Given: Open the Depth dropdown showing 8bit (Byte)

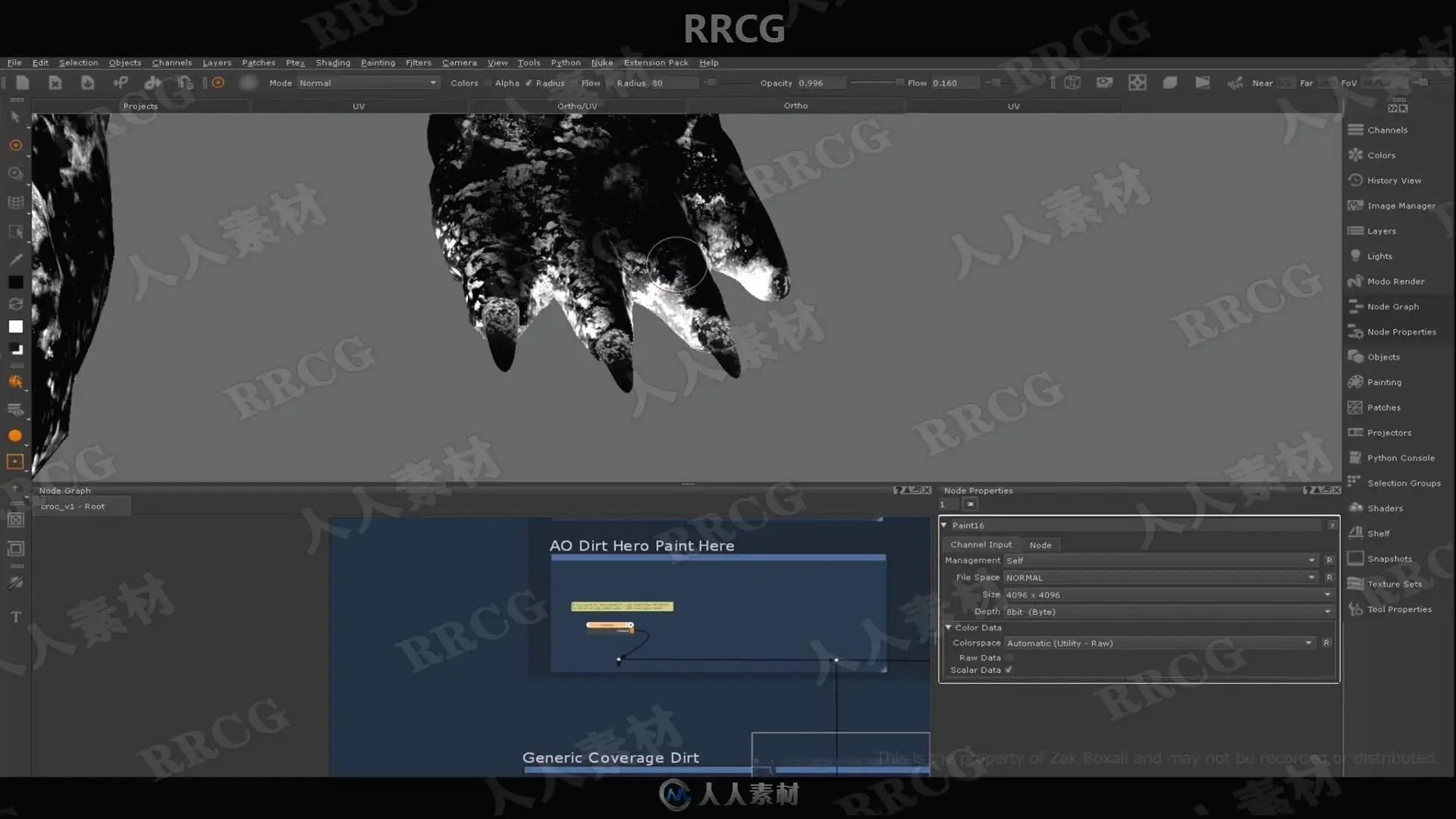Looking at the screenshot, I should click(x=1168, y=612).
